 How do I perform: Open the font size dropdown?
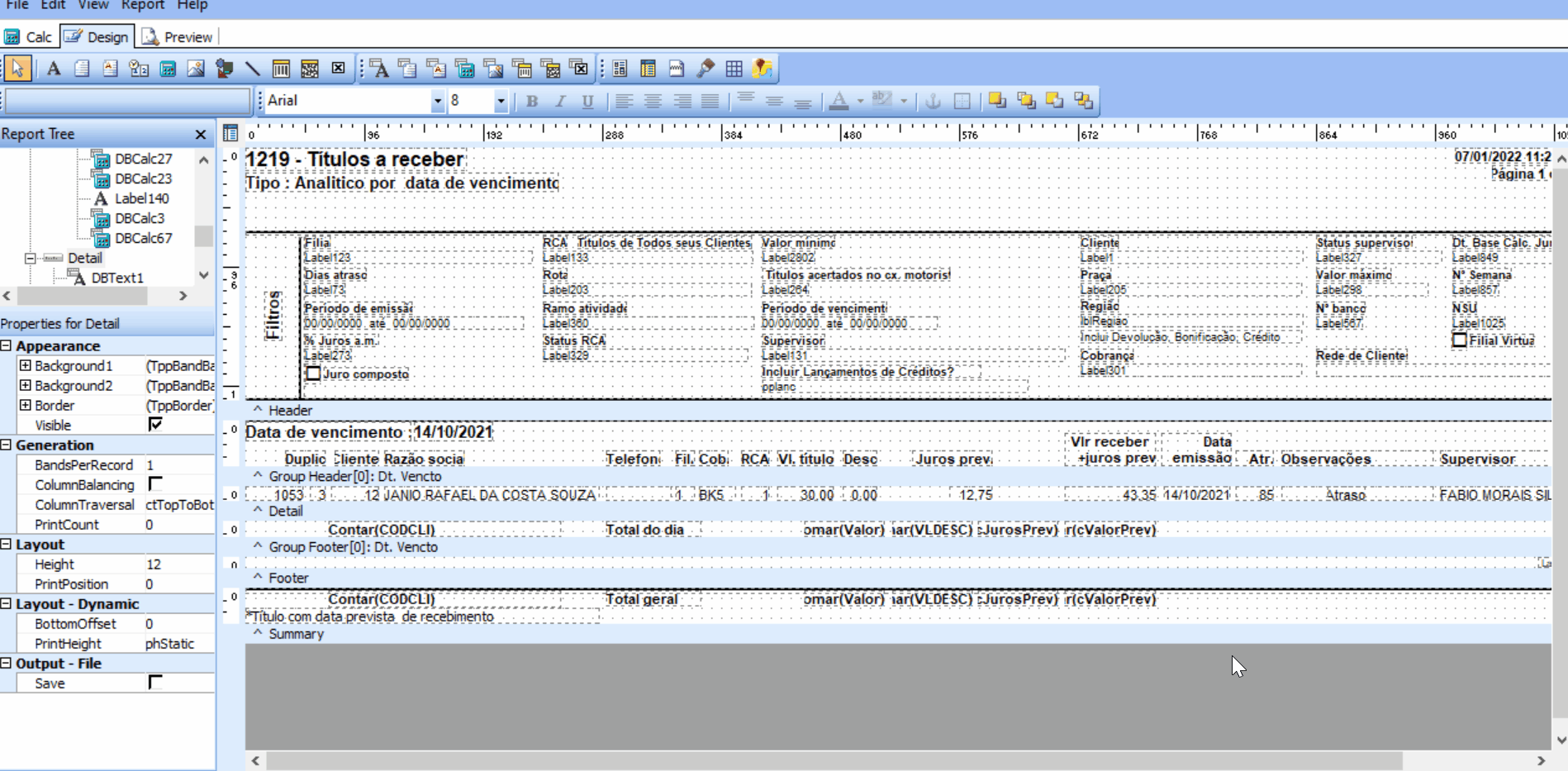pos(500,101)
